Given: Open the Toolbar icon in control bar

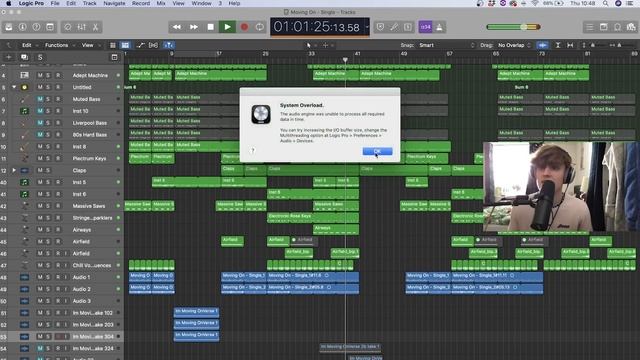Looking at the screenshot, I should [x=50, y=27].
